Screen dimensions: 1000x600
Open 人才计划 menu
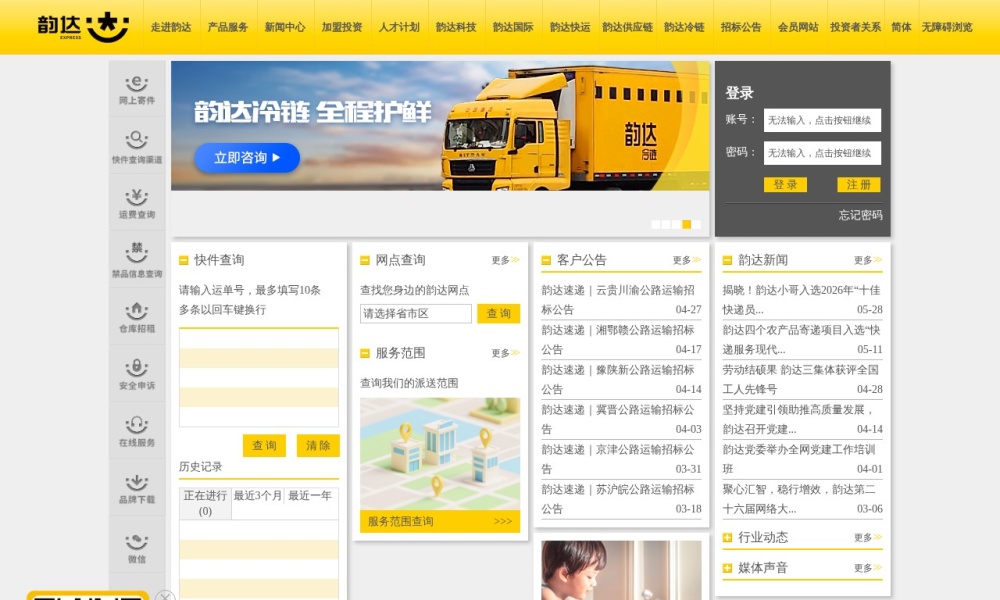[x=399, y=27]
